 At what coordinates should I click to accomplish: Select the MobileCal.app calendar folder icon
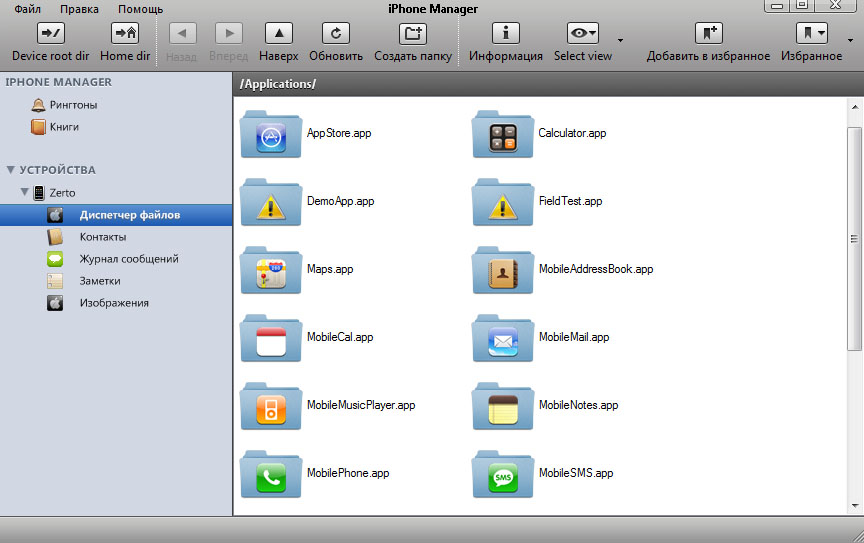271,338
